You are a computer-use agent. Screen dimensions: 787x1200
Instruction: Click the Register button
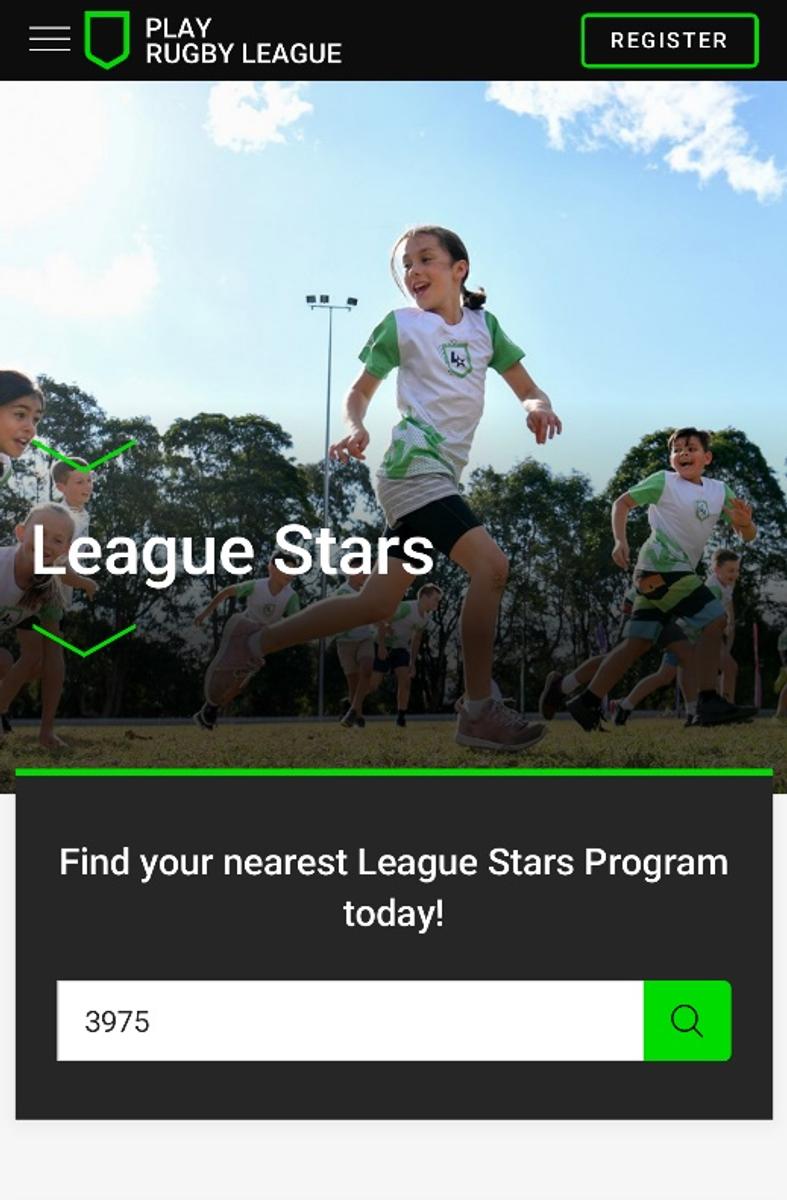tap(669, 41)
